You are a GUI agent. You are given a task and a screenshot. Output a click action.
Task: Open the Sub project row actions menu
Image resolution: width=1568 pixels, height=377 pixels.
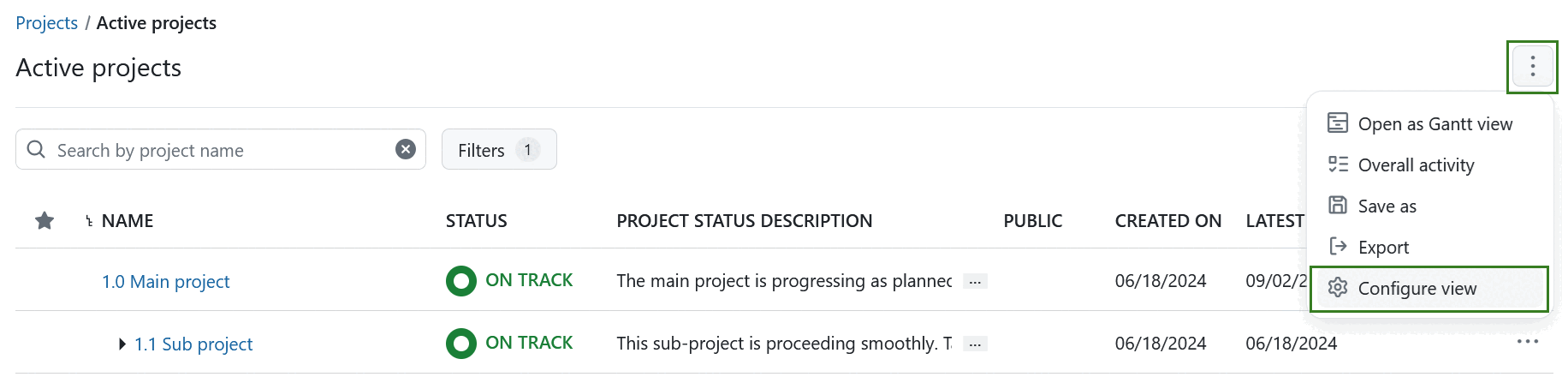tap(1527, 342)
